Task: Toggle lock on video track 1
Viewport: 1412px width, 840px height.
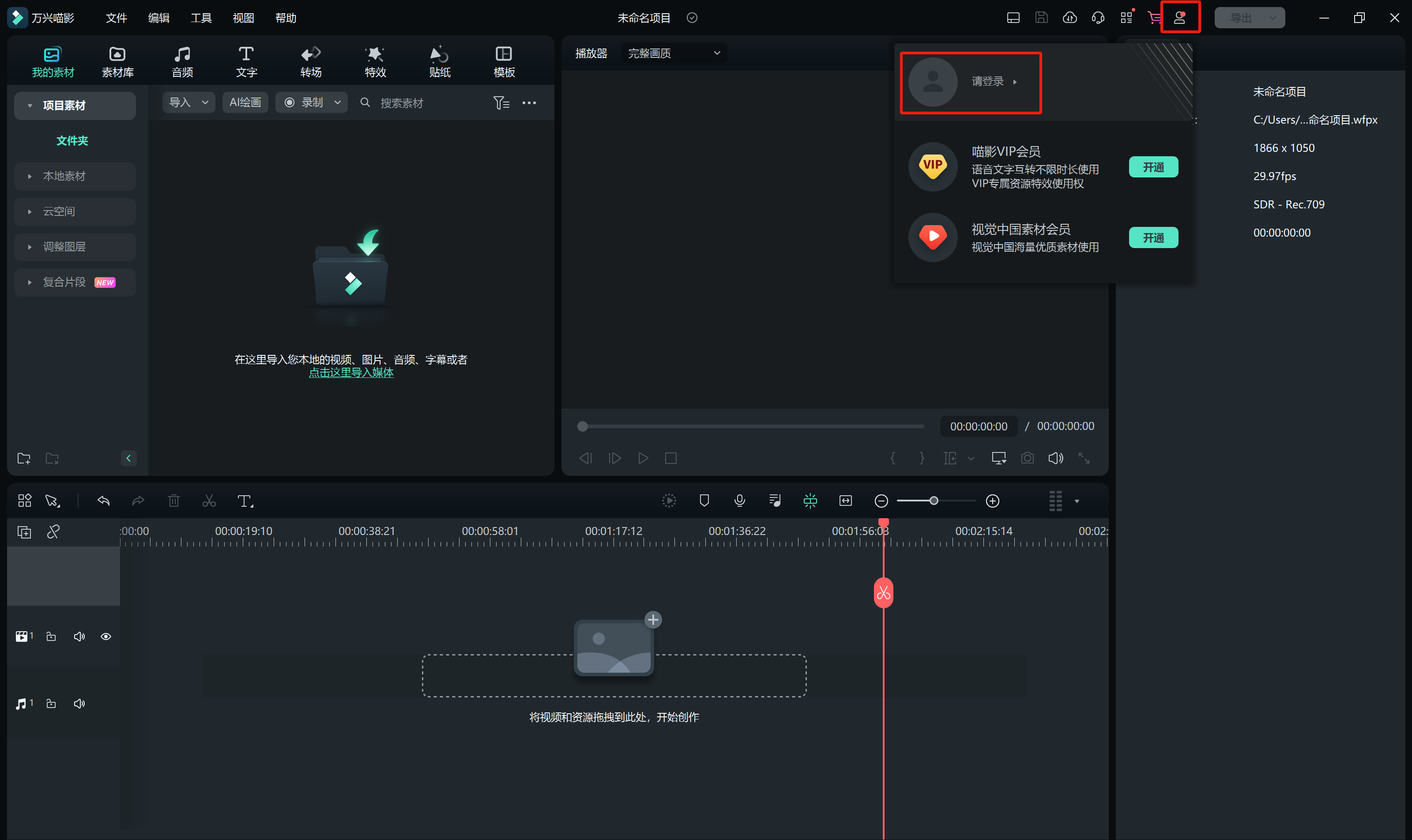Action: click(x=51, y=637)
